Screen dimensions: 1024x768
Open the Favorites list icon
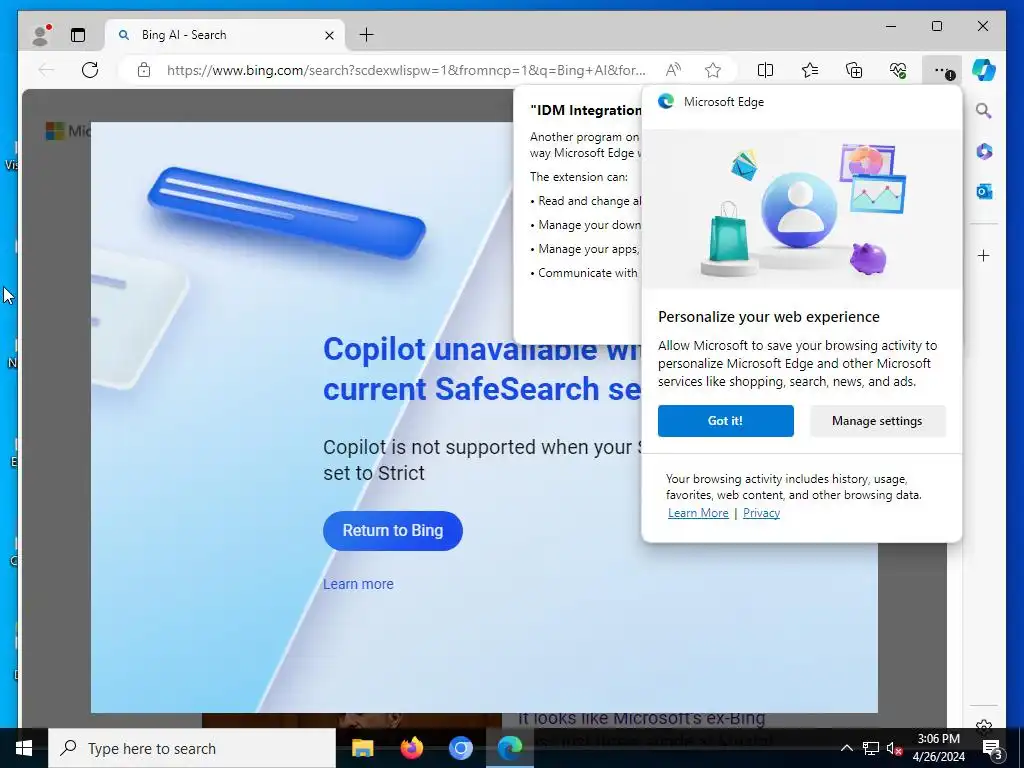point(810,70)
